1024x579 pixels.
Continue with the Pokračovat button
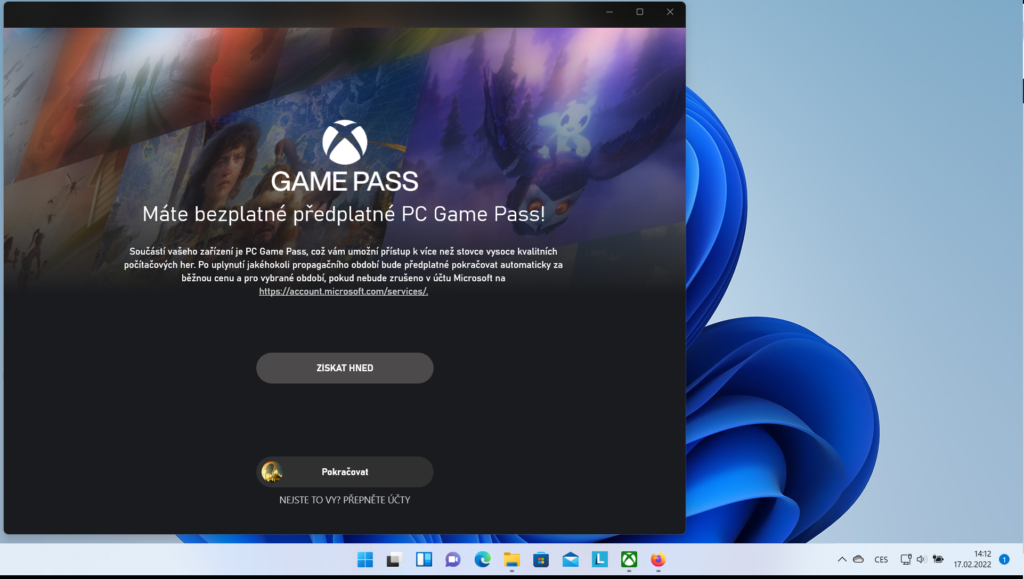coord(345,472)
